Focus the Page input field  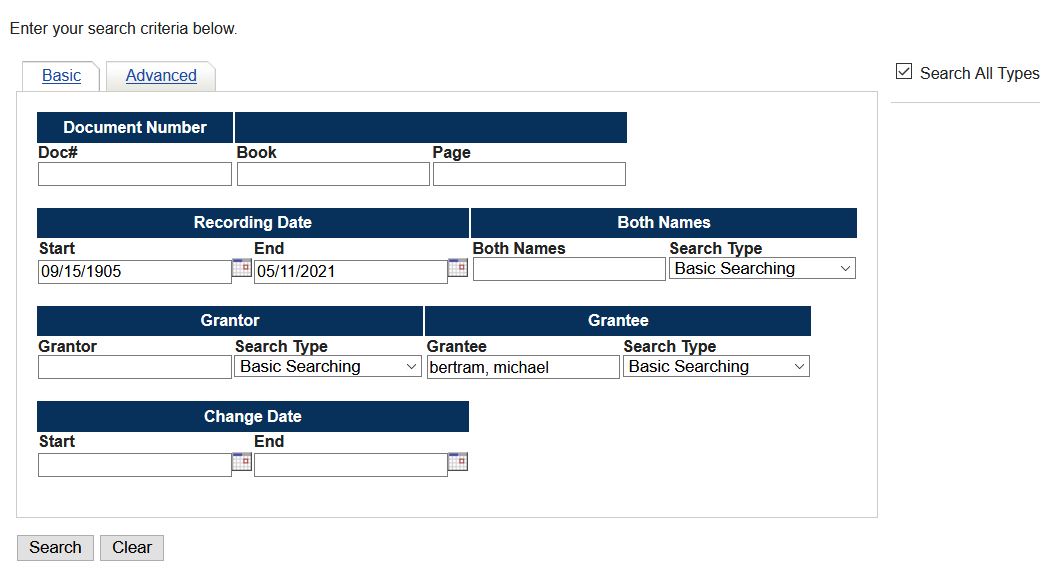pos(529,174)
